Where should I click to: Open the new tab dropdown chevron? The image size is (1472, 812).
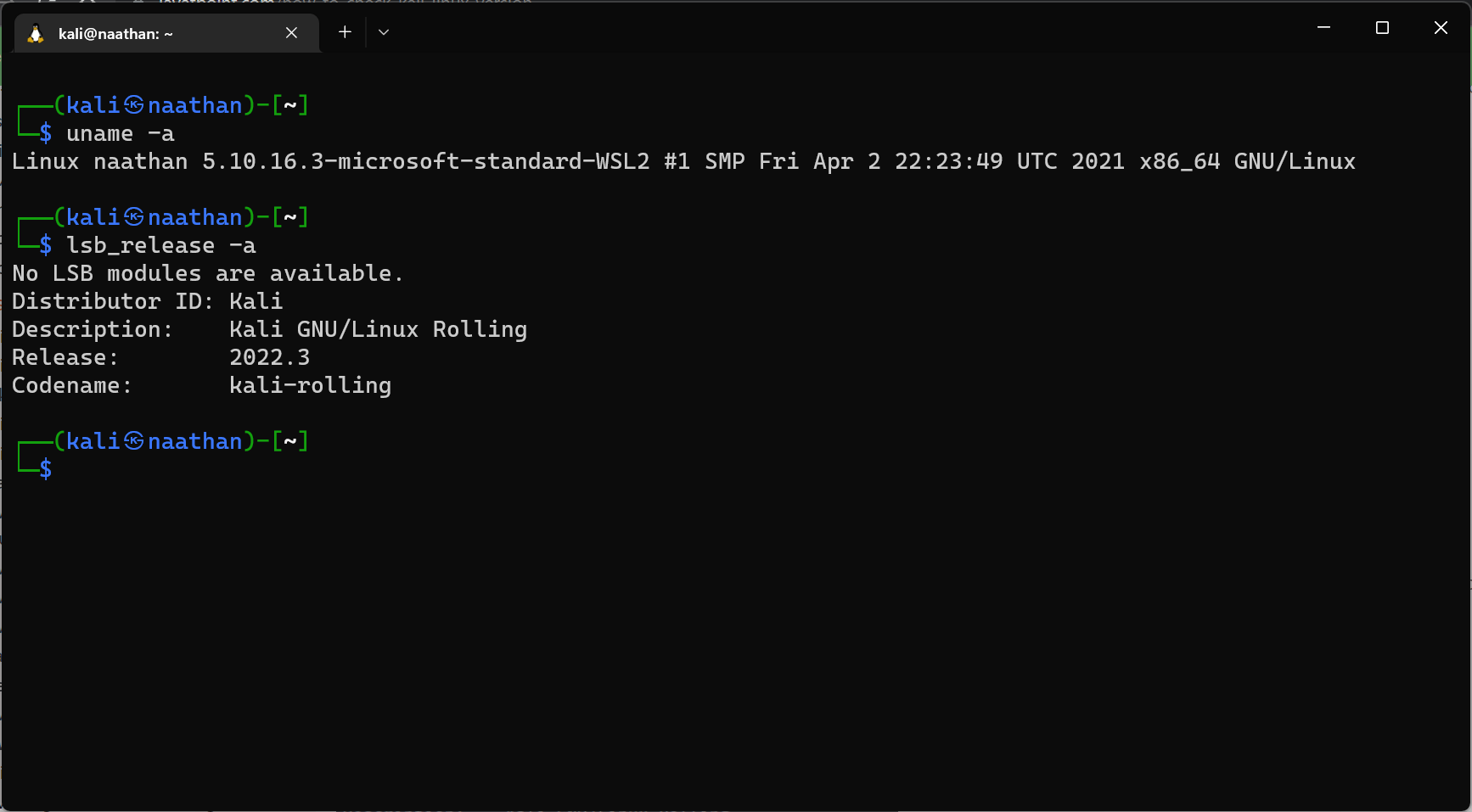(383, 31)
